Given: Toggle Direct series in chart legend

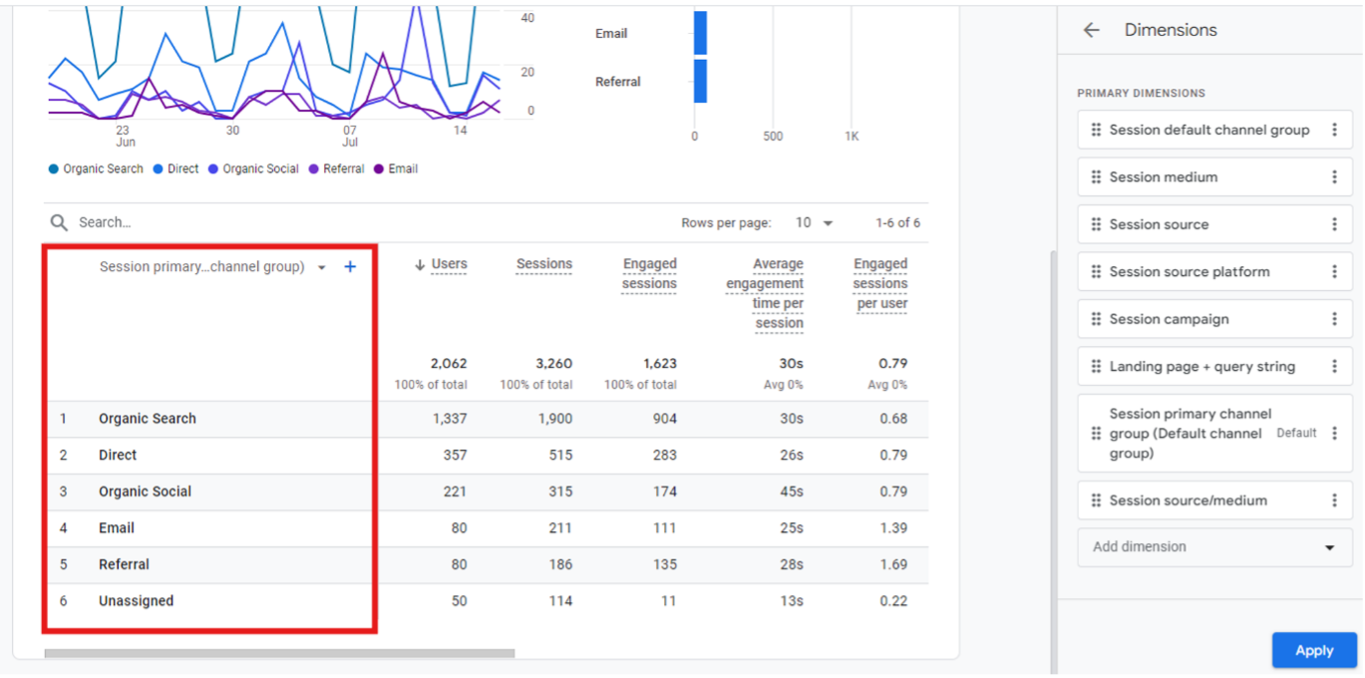Looking at the screenshot, I should 176,169.
